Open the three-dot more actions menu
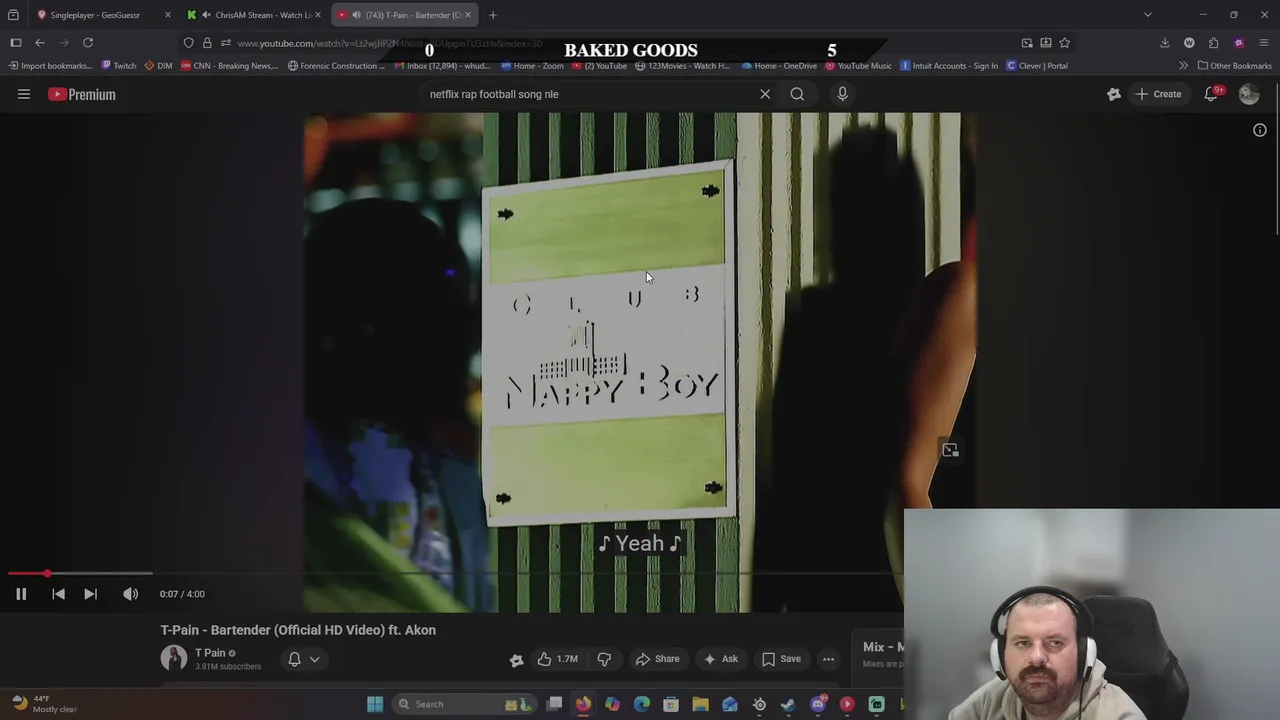Viewport: 1280px width, 720px height. point(828,659)
